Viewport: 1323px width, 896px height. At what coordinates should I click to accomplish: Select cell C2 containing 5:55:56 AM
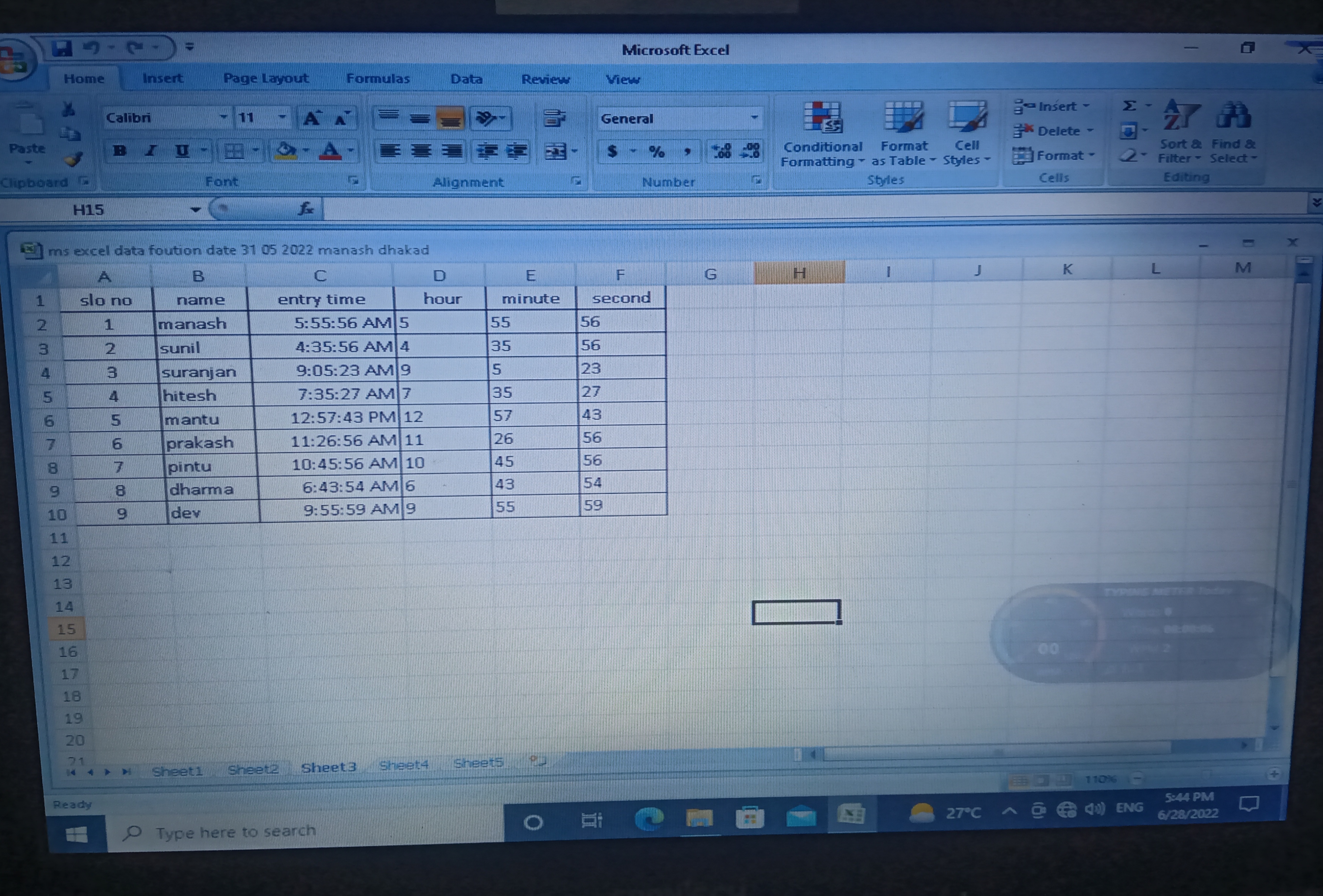(x=322, y=323)
